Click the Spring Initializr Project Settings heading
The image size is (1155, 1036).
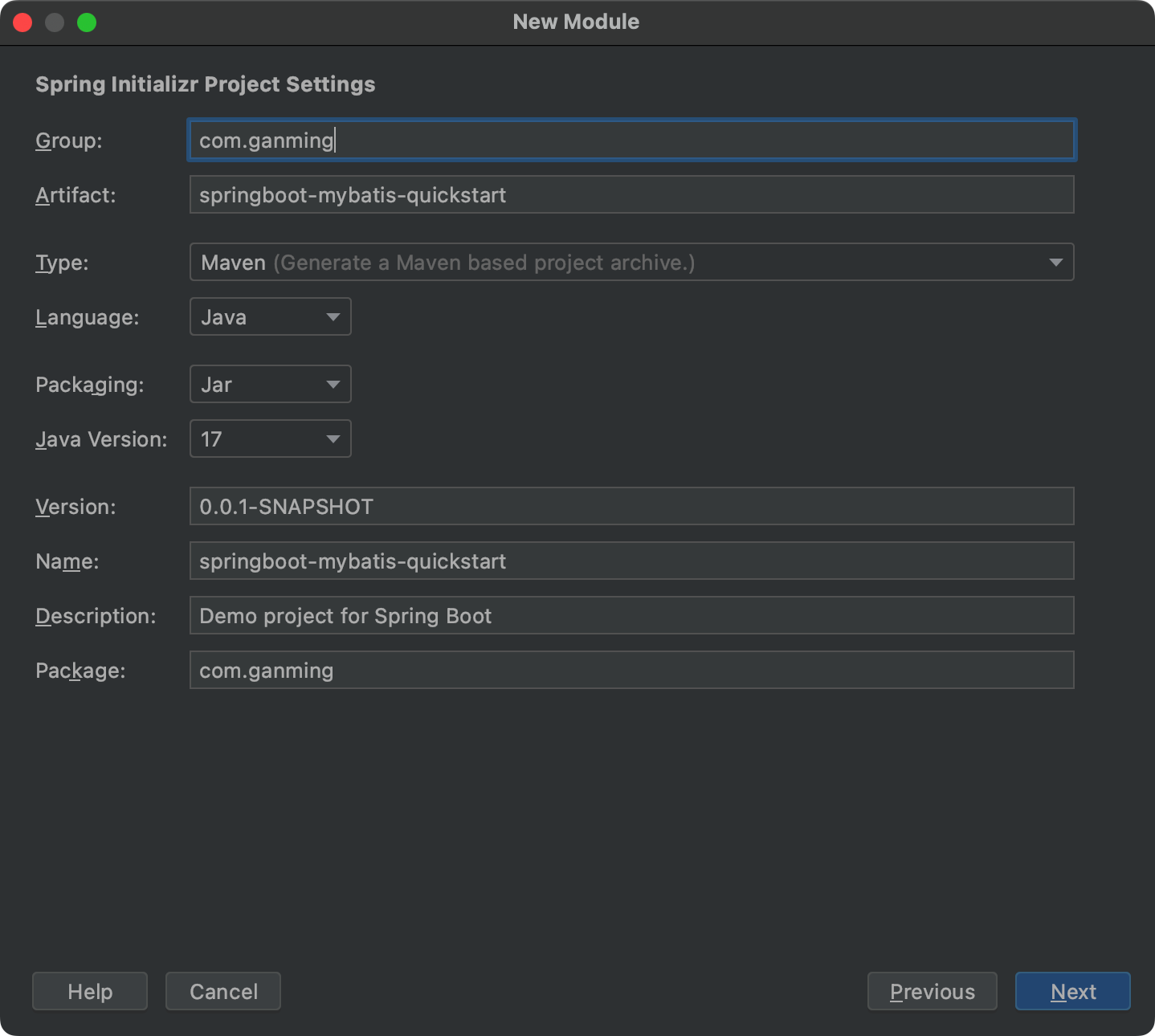click(x=206, y=84)
